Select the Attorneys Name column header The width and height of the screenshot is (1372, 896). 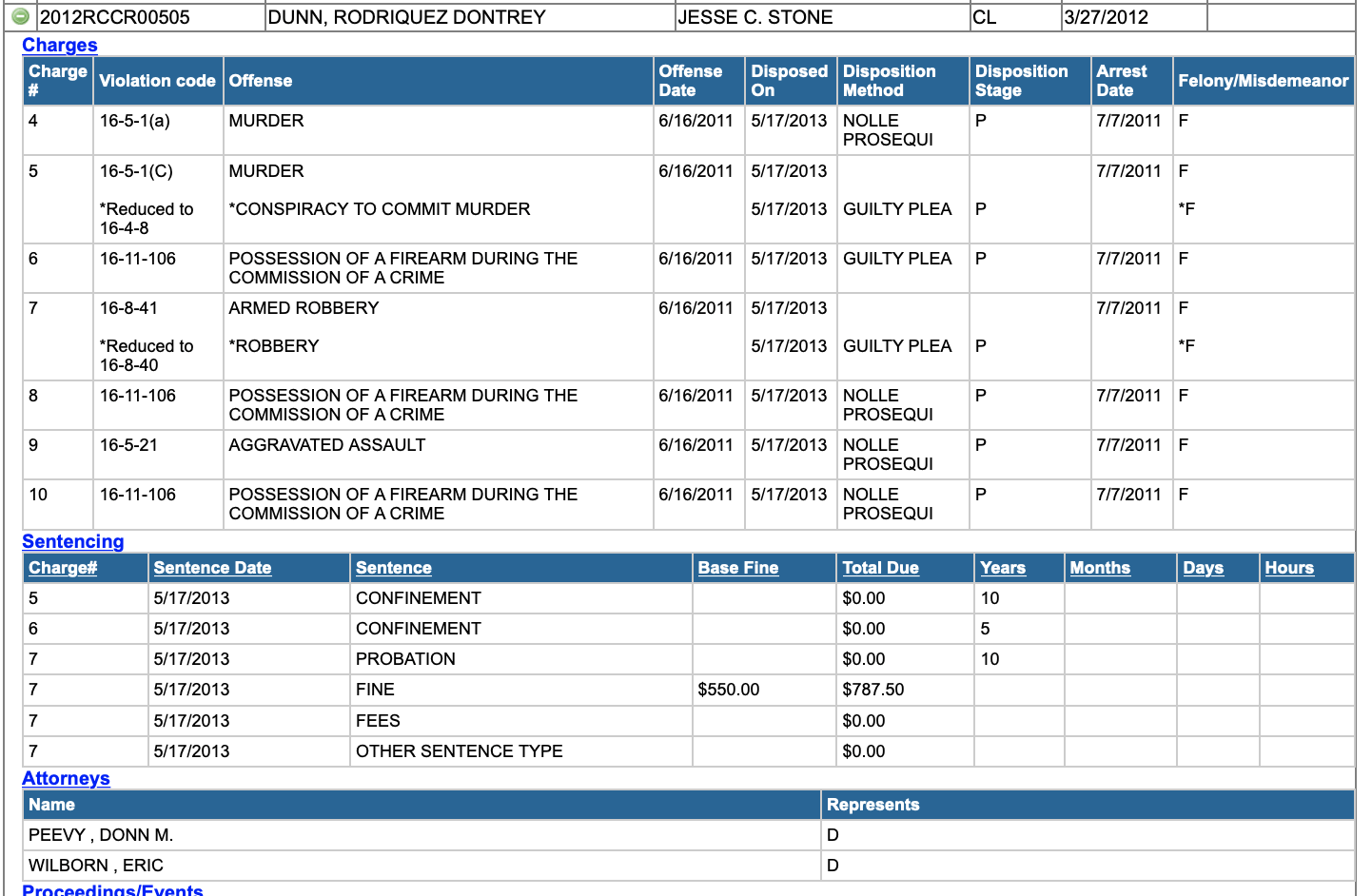(421, 805)
